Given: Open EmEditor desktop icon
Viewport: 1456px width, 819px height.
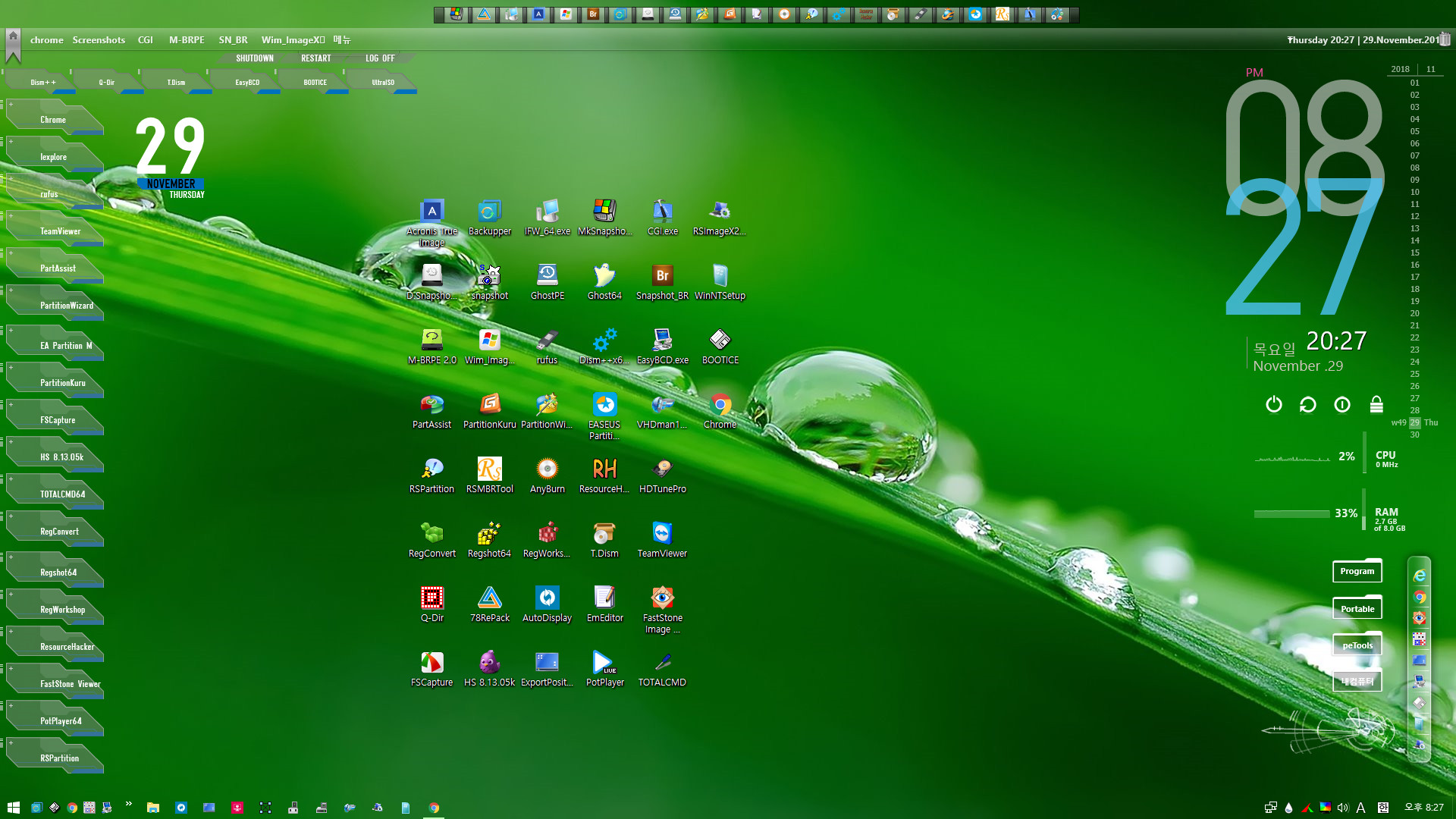Looking at the screenshot, I should coord(604,604).
